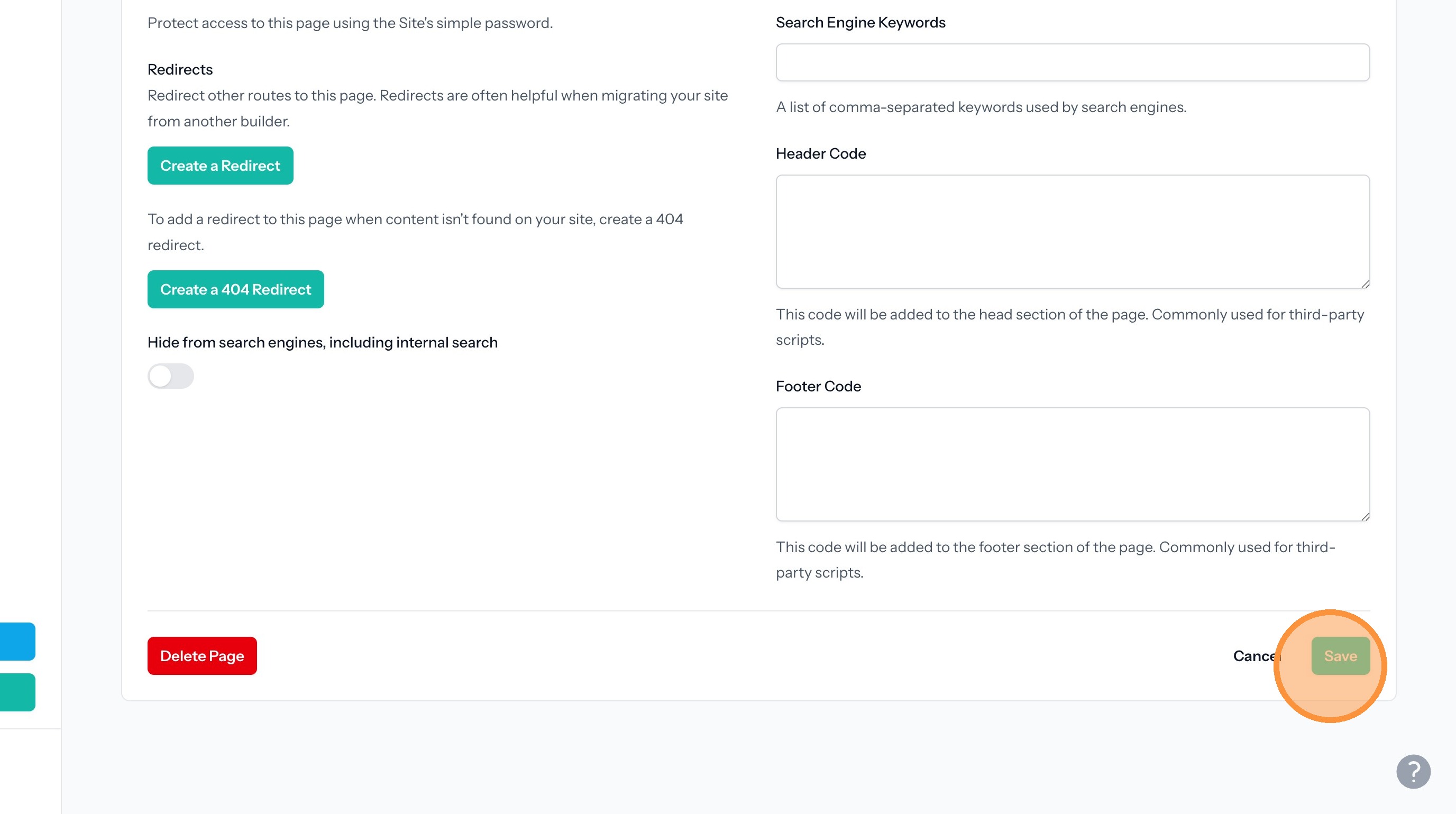Click the Header Code resize handle

pos(1365,284)
